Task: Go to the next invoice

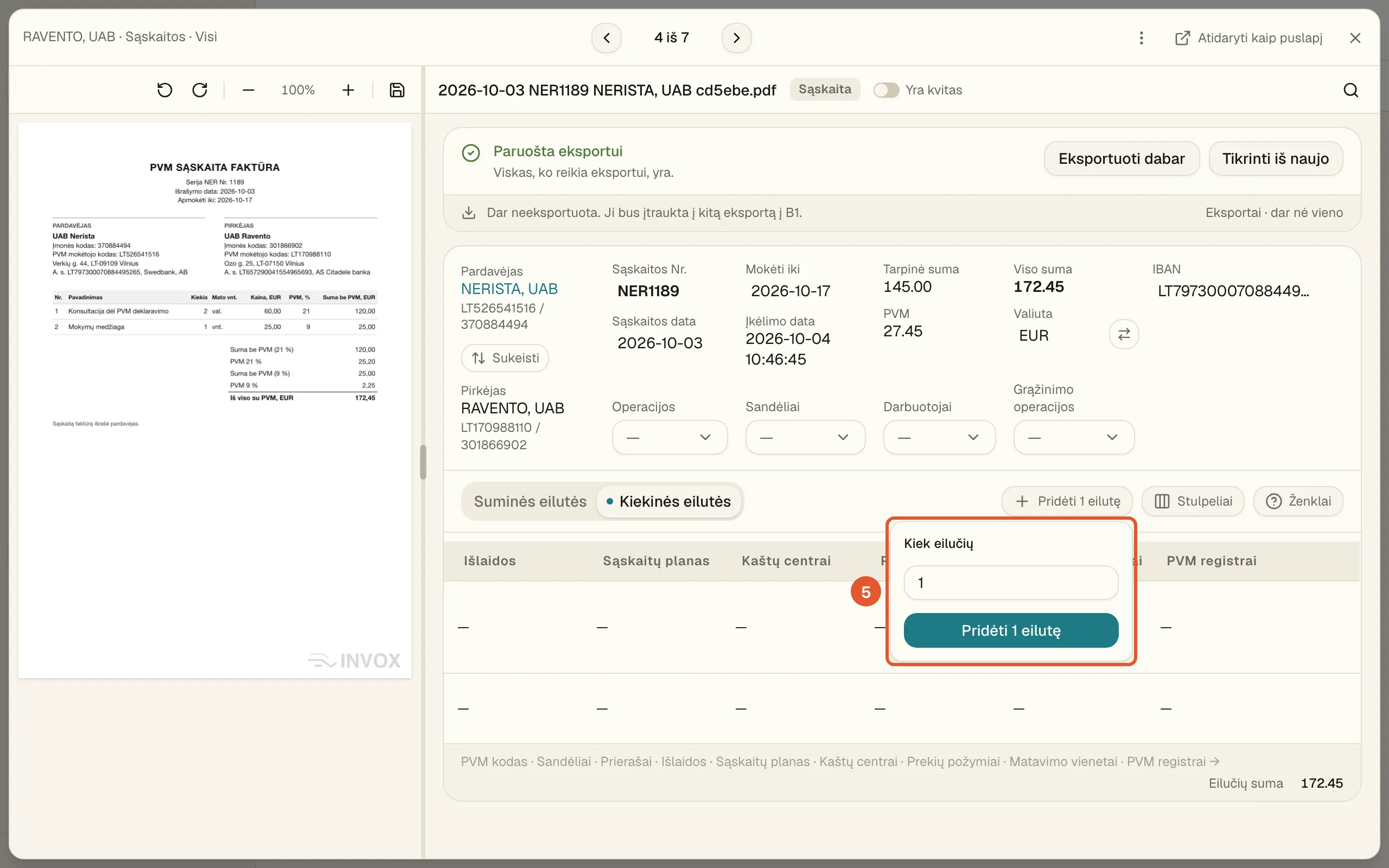Action: pyautogui.click(x=736, y=38)
